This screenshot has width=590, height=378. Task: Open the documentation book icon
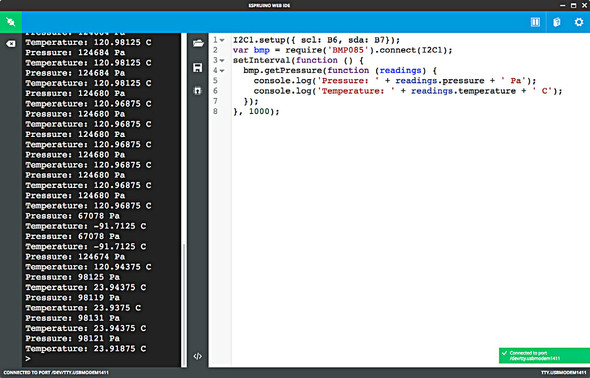[557, 22]
